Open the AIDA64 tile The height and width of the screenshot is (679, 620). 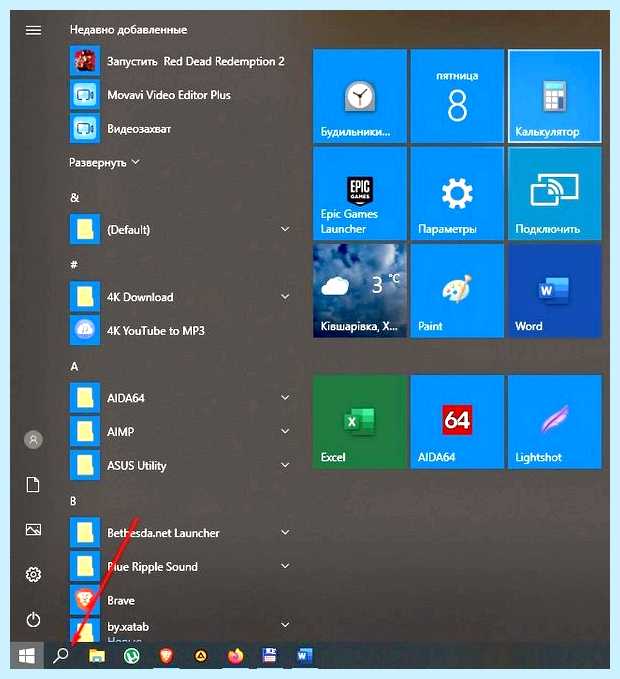(x=457, y=422)
